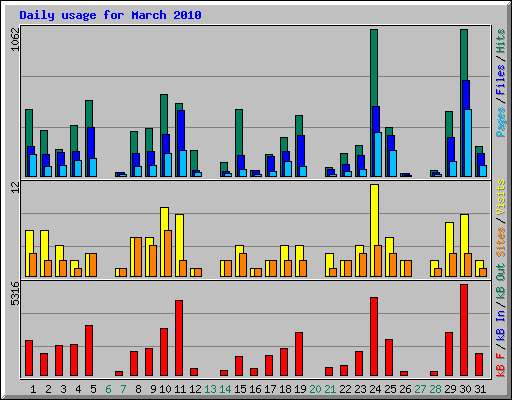Click the tallest yellow visits bar for day 24
The height and width of the screenshot is (400, 512).
tap(374, 215)
